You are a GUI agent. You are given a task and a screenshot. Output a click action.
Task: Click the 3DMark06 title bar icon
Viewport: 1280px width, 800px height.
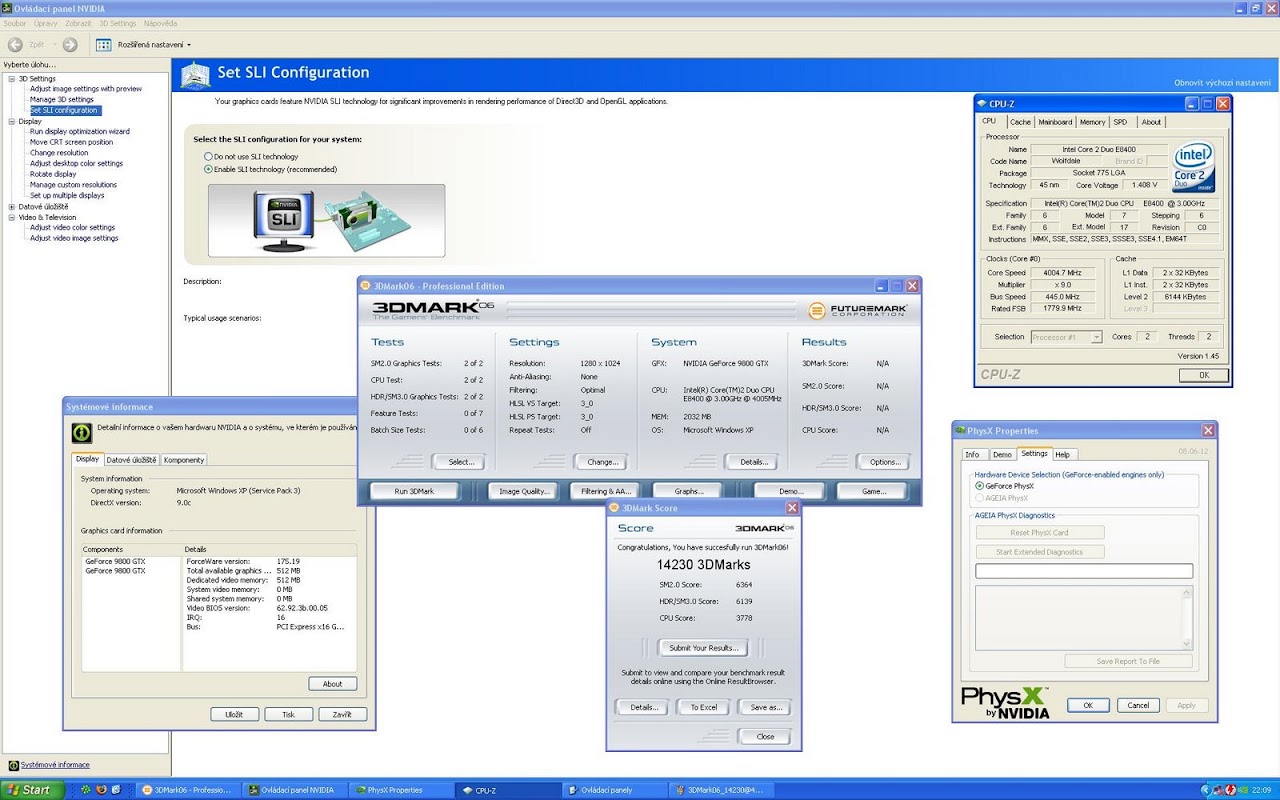click(366, 286)
